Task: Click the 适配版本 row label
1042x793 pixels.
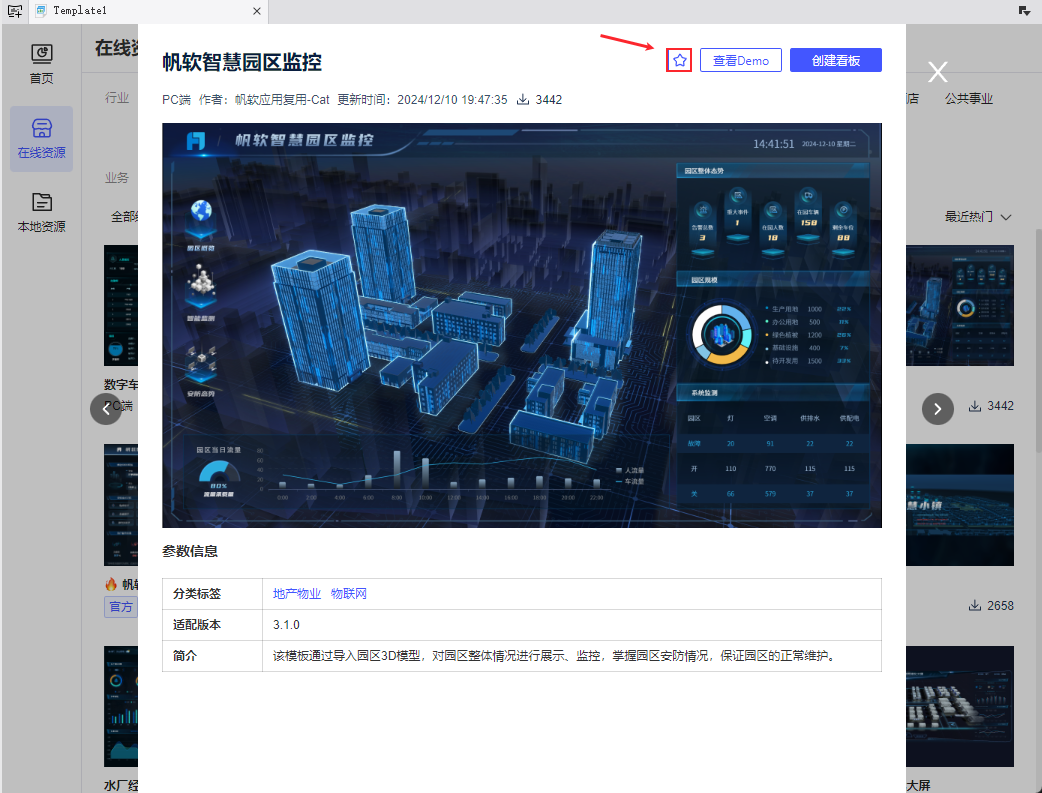Action: point(197,625)
